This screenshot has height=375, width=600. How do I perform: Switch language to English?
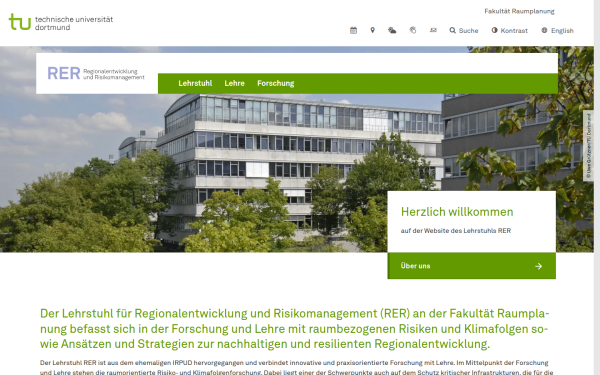[x=558, y=31]
